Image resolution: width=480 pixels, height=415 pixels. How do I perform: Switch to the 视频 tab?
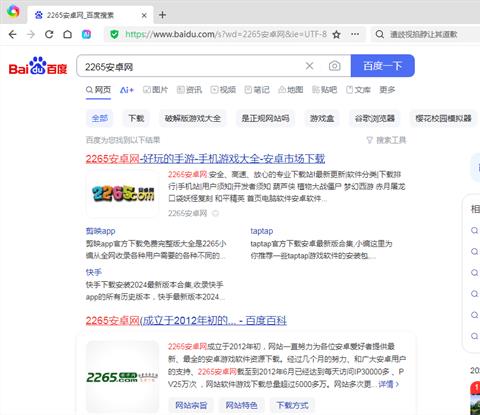(223, 90)
